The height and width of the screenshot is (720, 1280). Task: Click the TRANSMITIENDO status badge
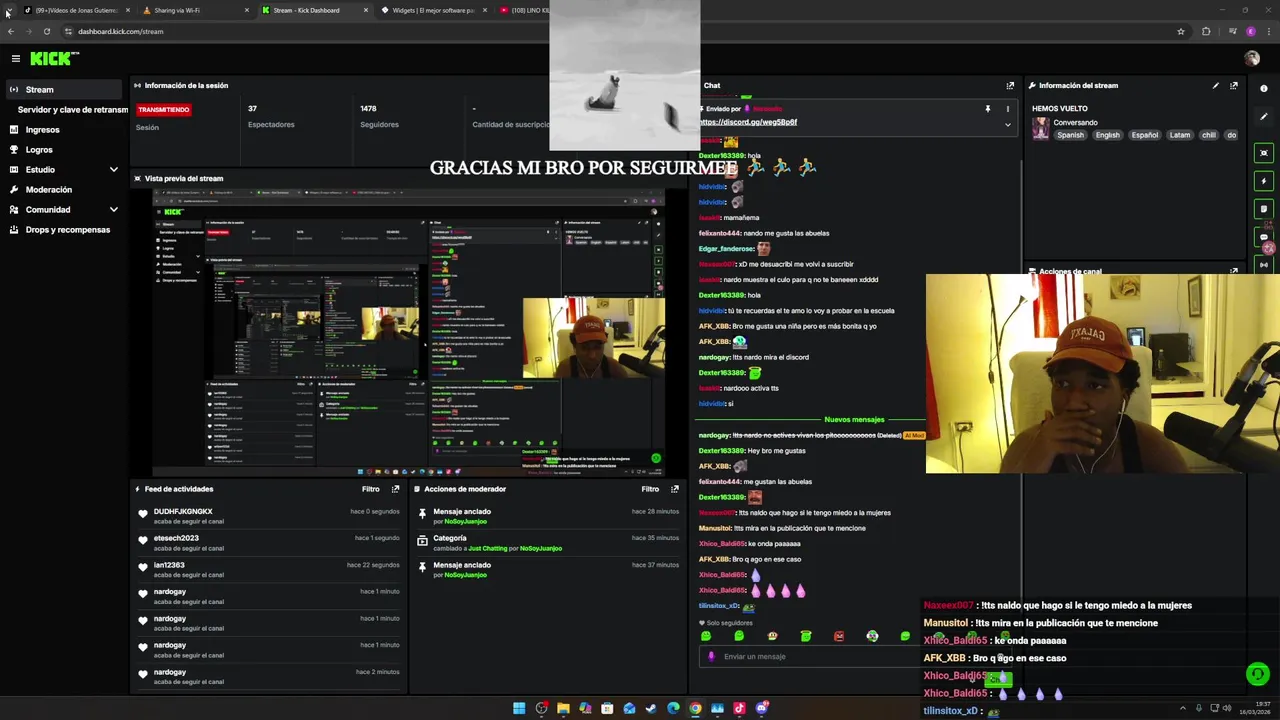tap(163, 109)
